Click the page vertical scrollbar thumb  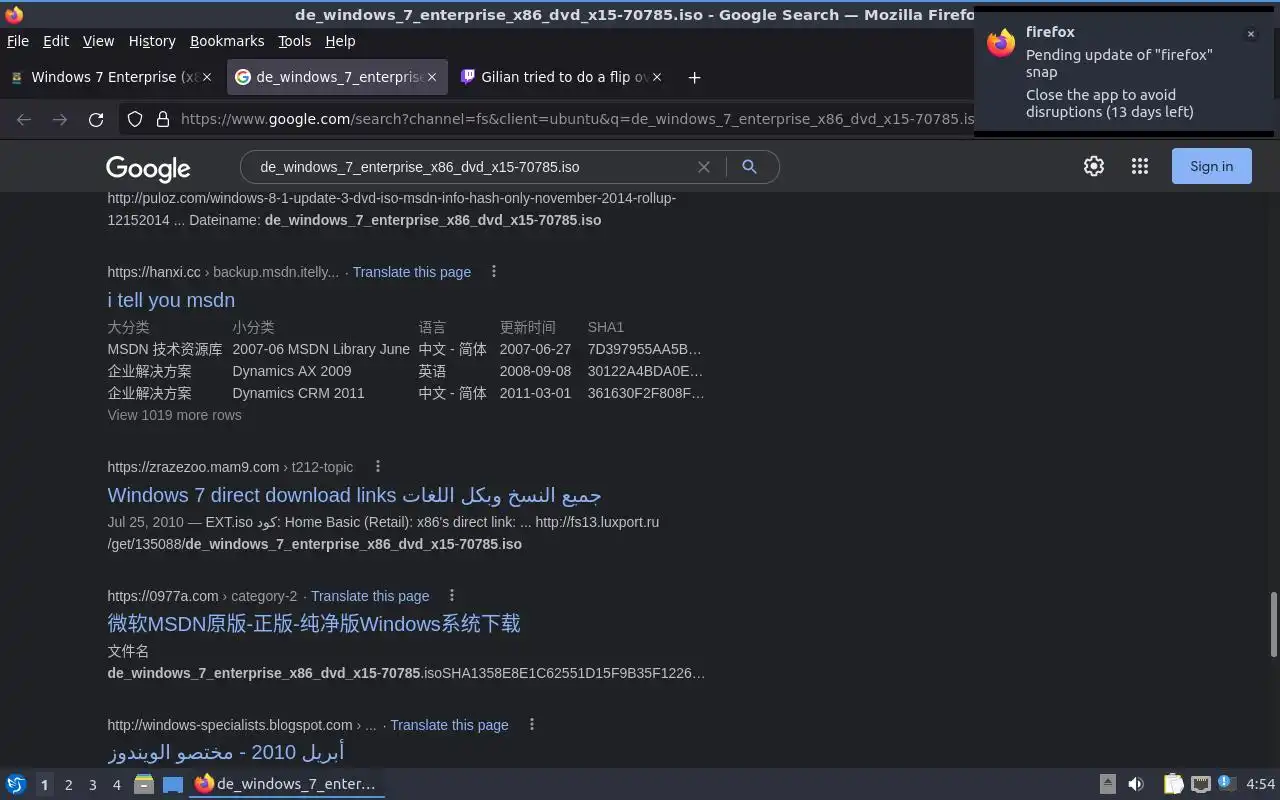[x=1273, y=625]
